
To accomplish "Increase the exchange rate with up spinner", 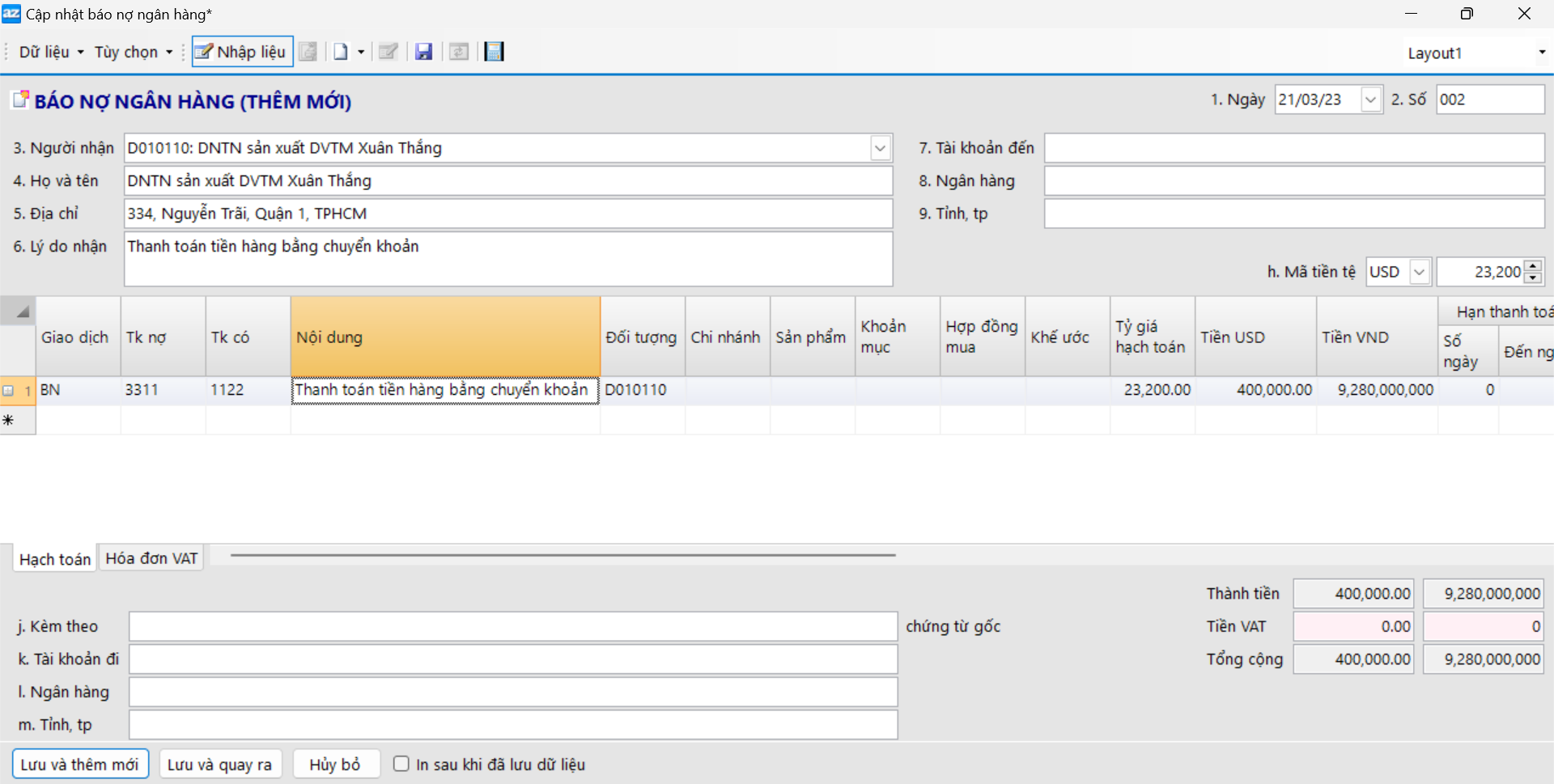I will tap(1533, 266).
